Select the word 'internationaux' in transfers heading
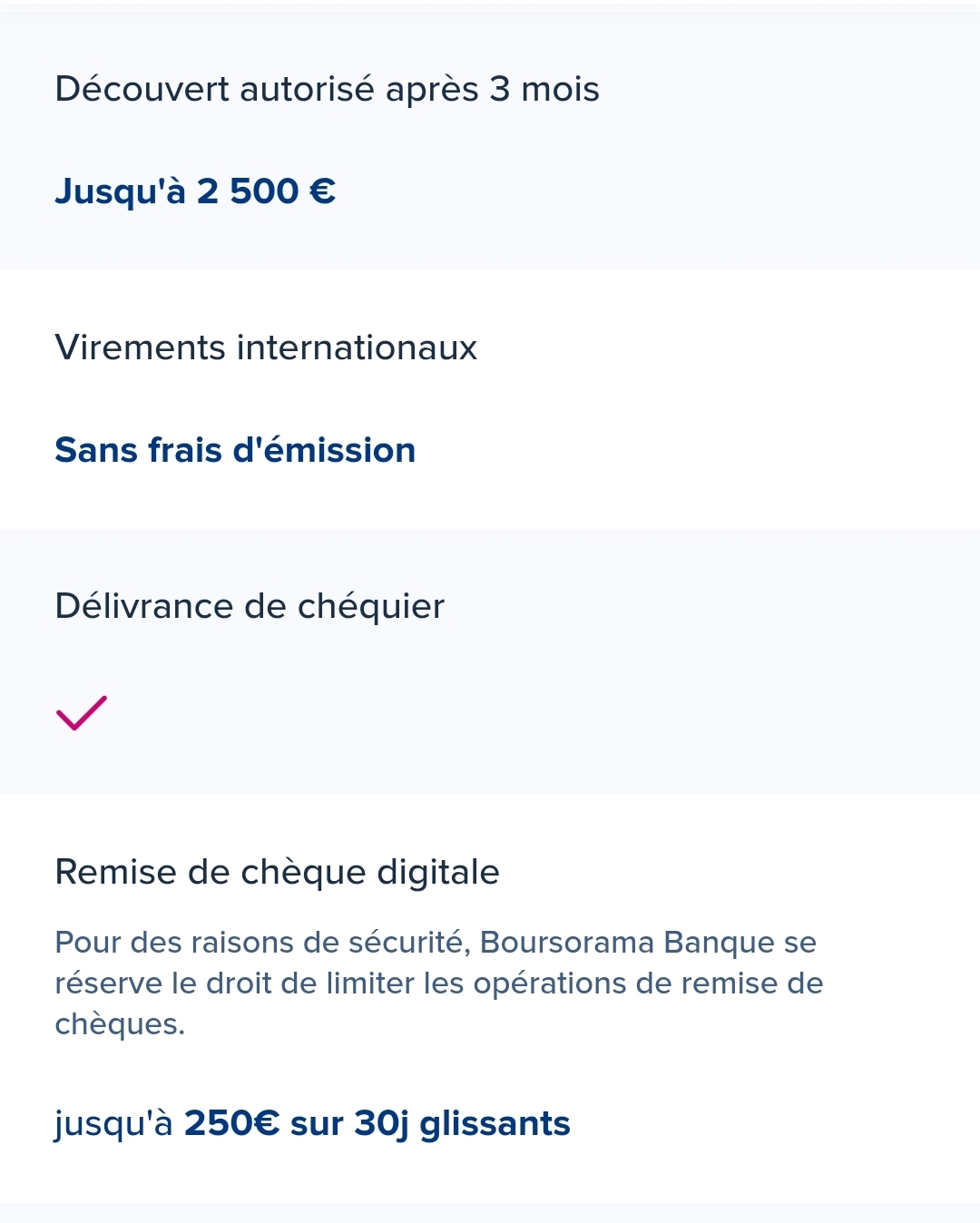 click(x=357, y=347)
